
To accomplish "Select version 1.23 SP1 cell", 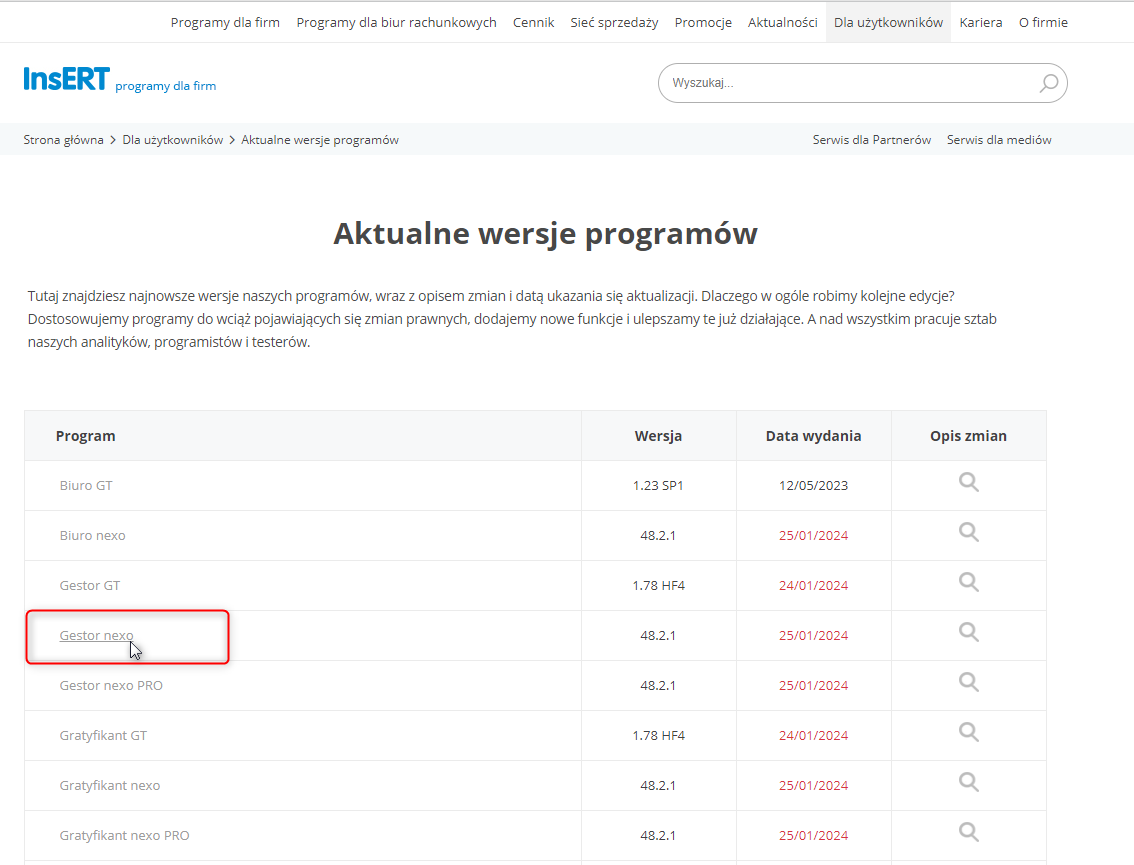I will (x=658, y=485).
